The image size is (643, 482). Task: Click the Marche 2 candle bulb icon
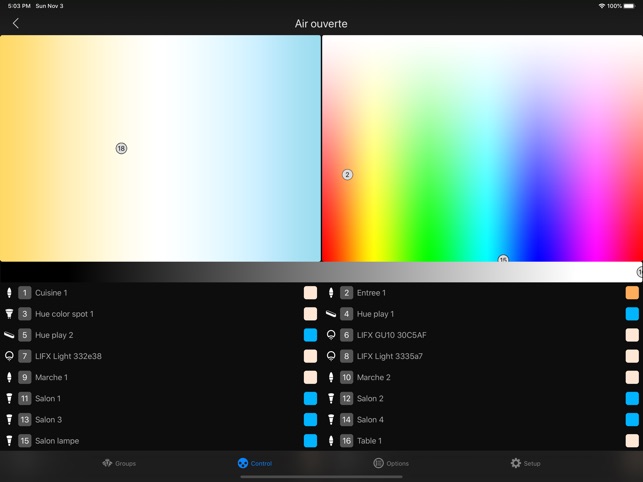(331, 377)
